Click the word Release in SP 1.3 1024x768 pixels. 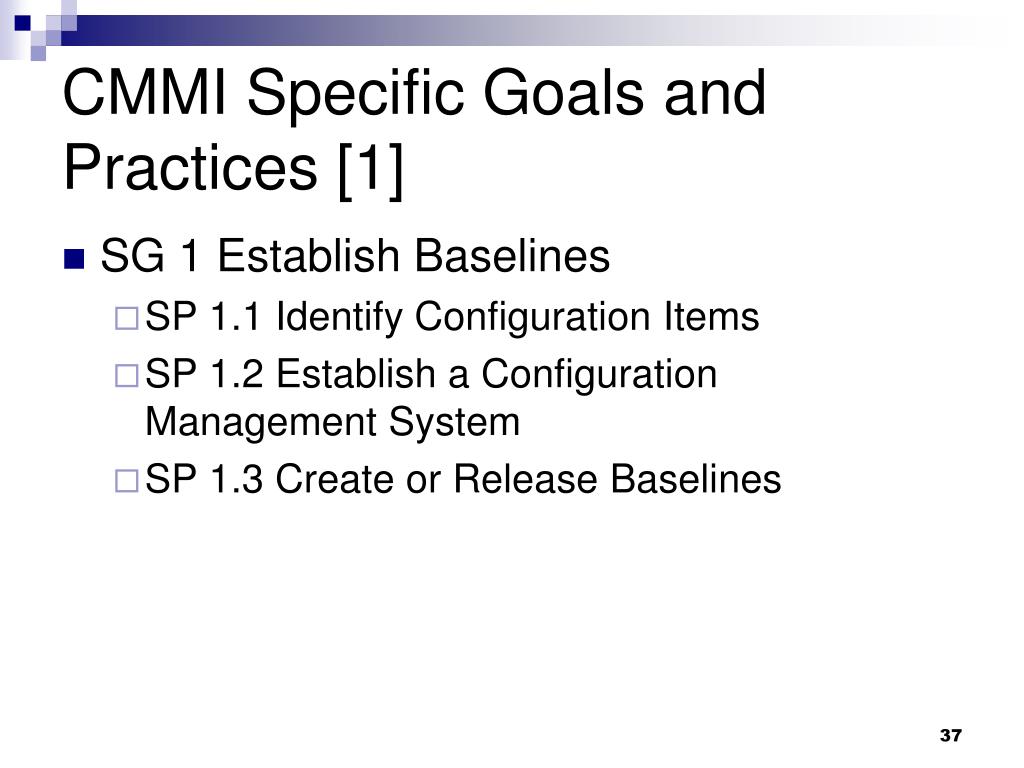click(x=525, y=479)
